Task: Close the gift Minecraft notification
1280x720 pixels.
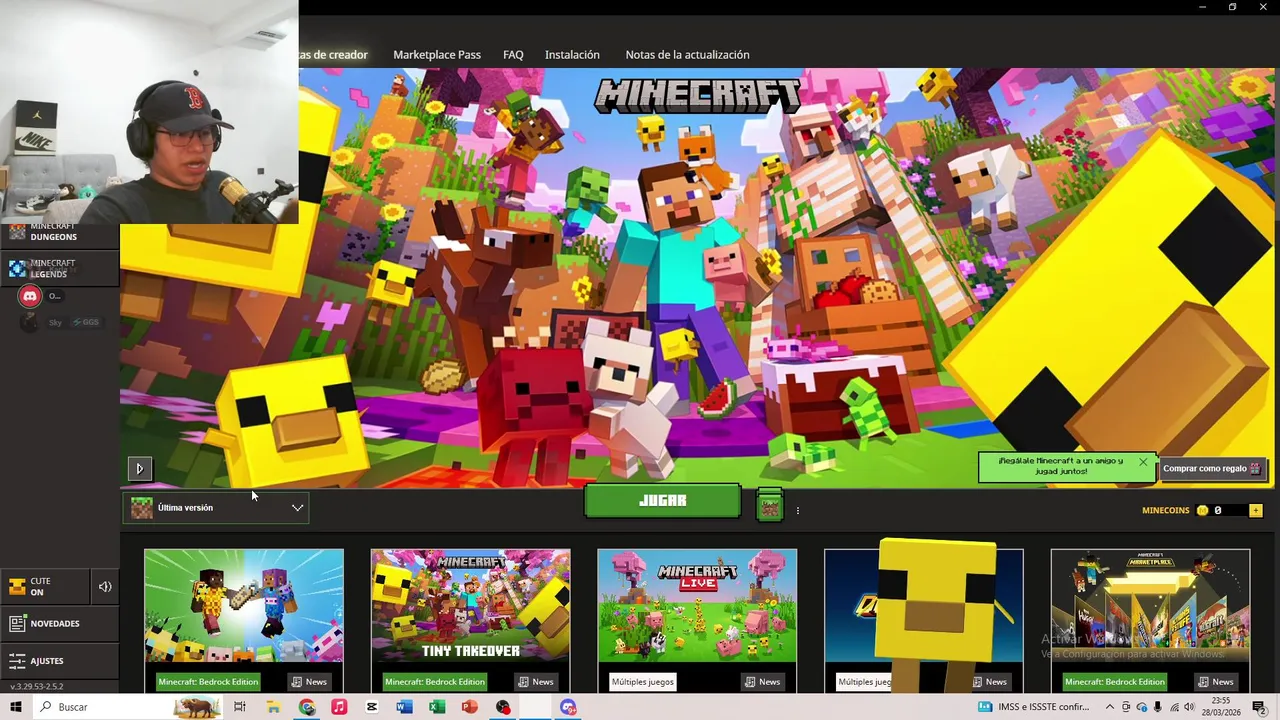Action: [1143, 462]
